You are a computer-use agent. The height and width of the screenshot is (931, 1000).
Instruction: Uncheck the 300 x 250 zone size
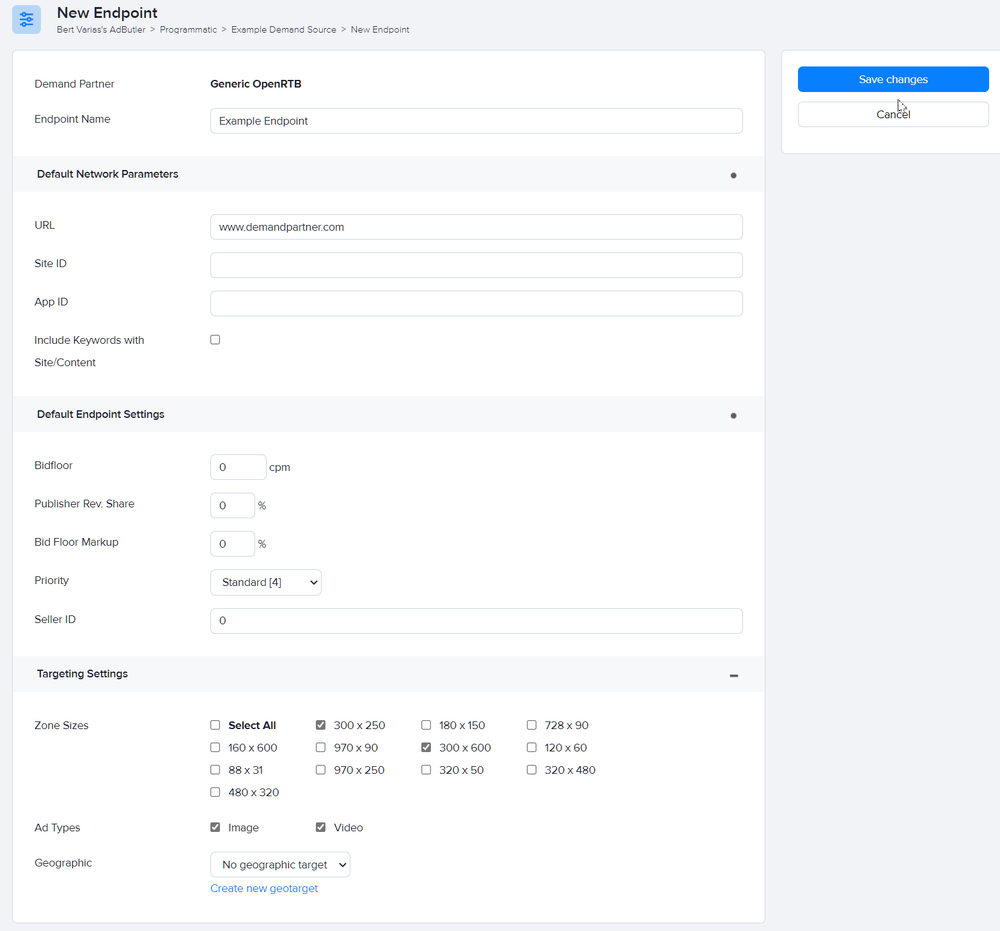[x=321, y=725]
